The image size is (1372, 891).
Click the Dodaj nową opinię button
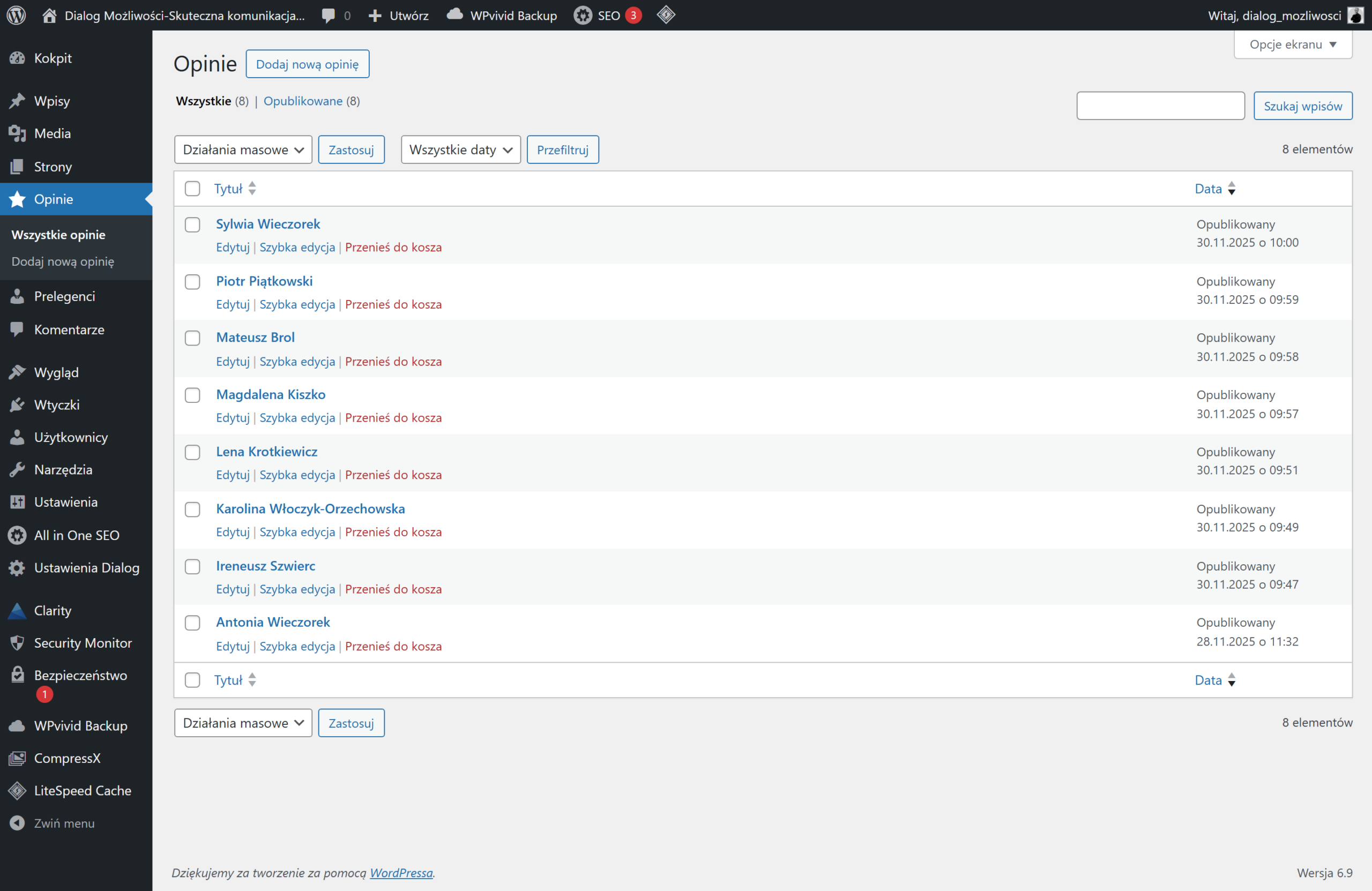[x=307, y=64]
